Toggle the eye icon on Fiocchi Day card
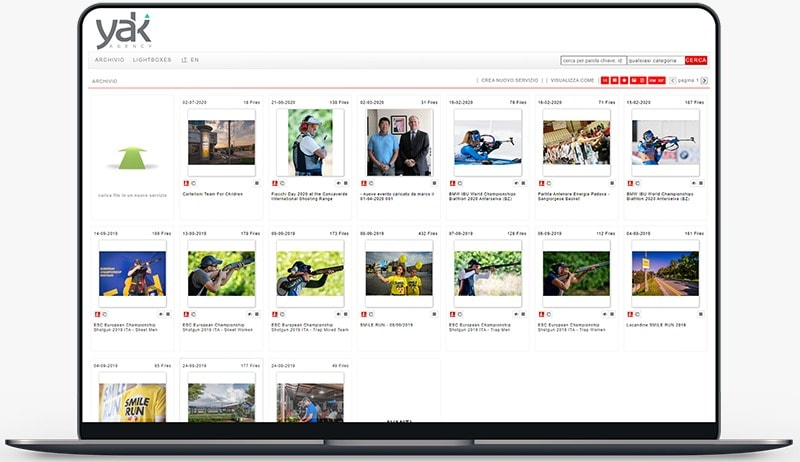 click(338, 183)
